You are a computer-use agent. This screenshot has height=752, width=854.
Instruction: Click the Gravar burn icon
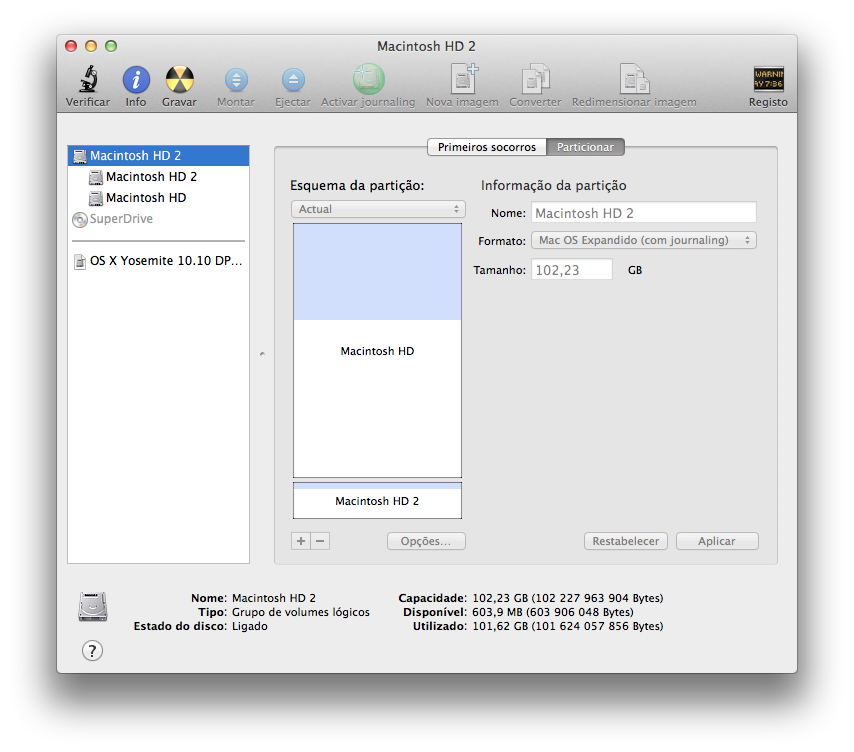pos(179,80)
